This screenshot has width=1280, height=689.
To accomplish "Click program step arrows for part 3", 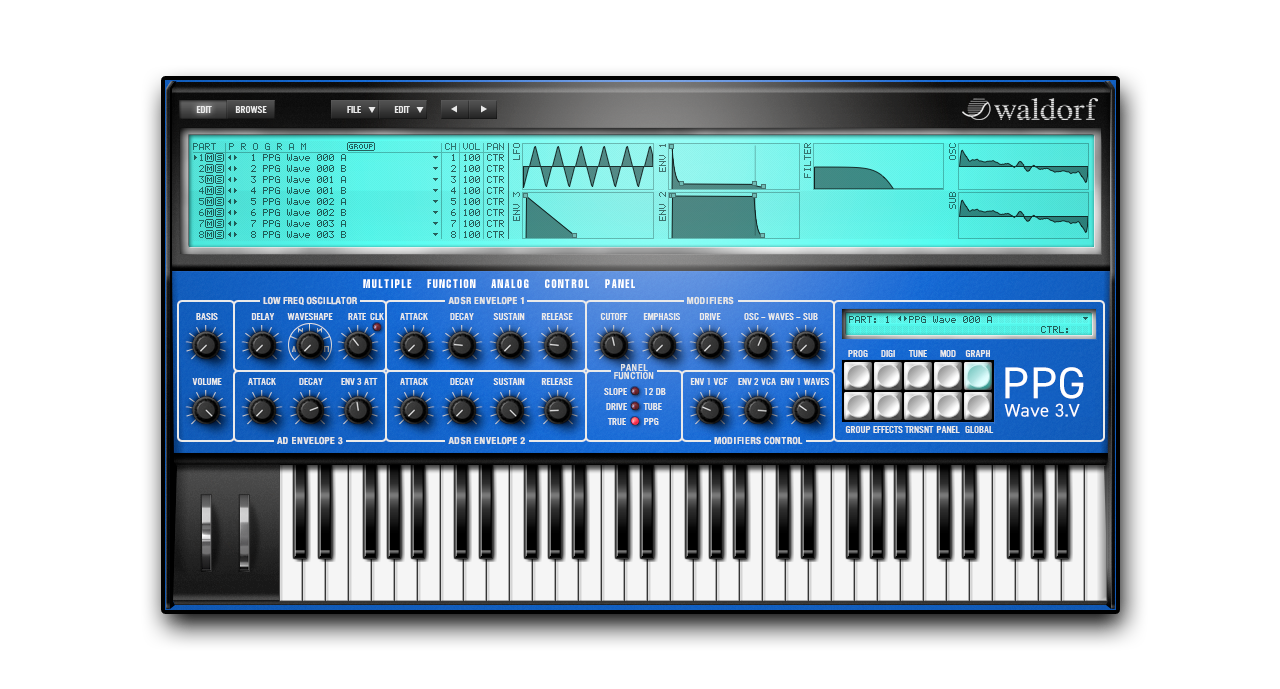I will [x=233, y=180].
